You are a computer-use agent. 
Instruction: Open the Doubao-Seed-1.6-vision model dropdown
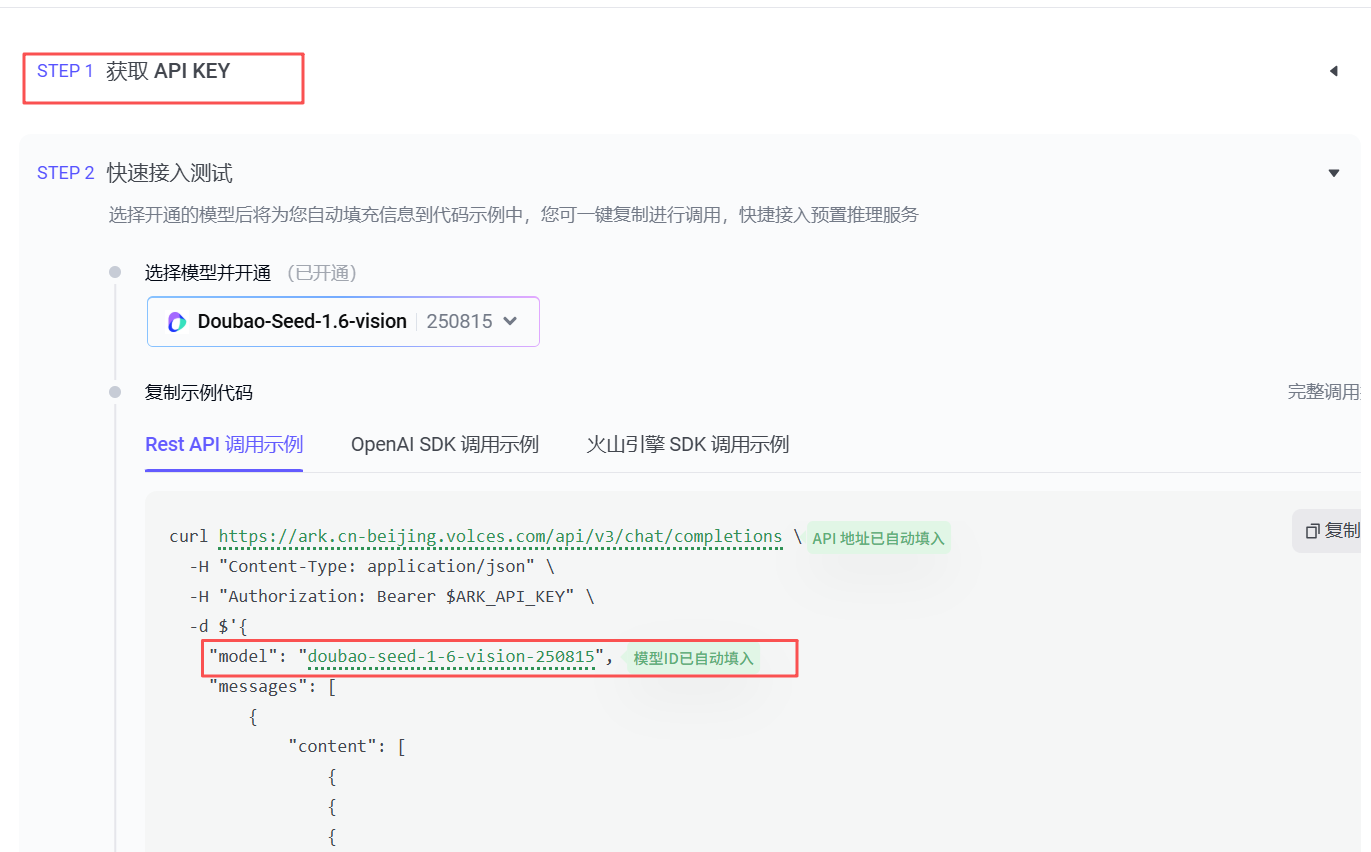pyautogui.click(x=343, y=321)
